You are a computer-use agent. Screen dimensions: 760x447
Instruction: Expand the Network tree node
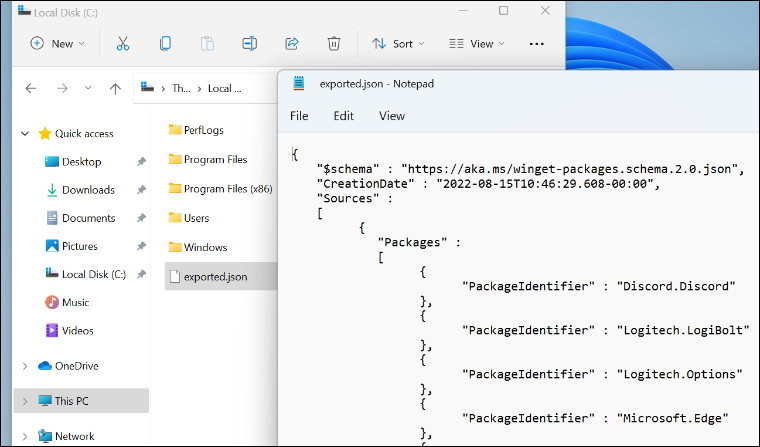click(25, 436)
